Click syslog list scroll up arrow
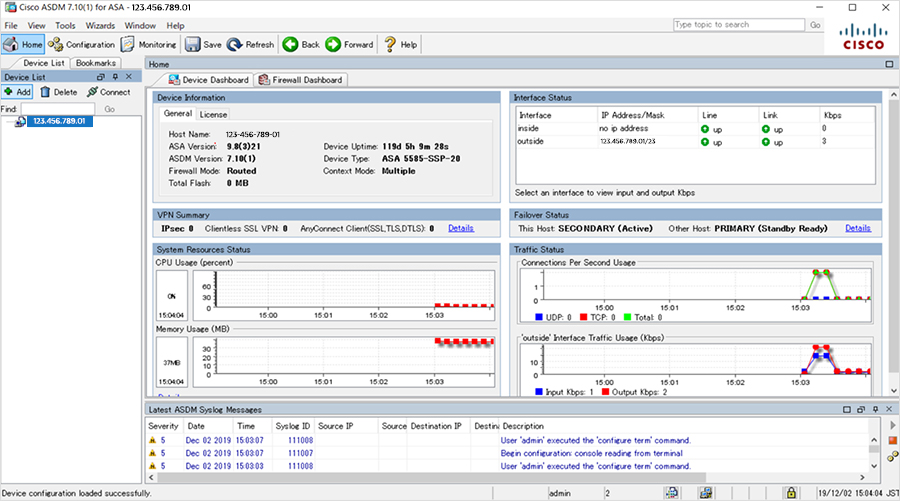 point(874,440)
